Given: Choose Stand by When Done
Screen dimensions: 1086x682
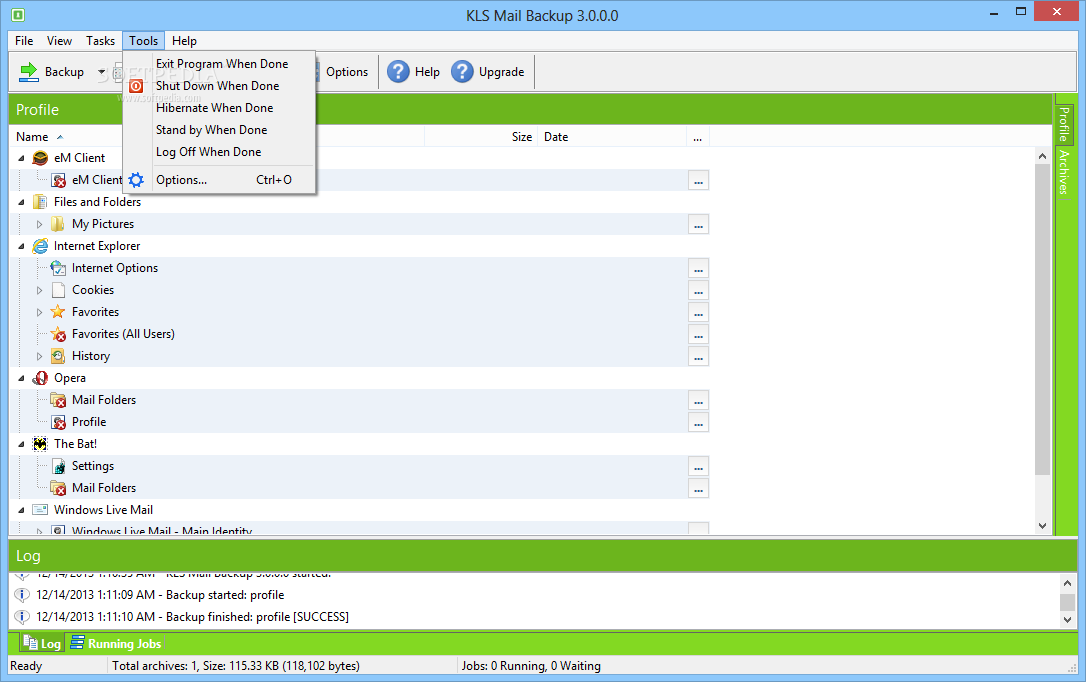Looking at the screenshot, I should coord(211,130).
